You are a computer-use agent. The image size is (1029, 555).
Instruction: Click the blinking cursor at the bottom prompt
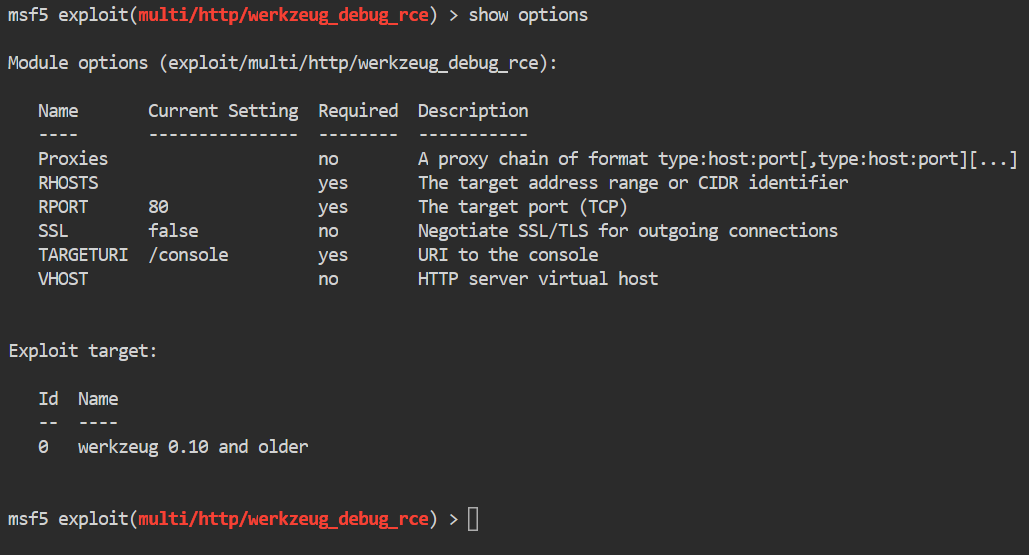[473, 519]
